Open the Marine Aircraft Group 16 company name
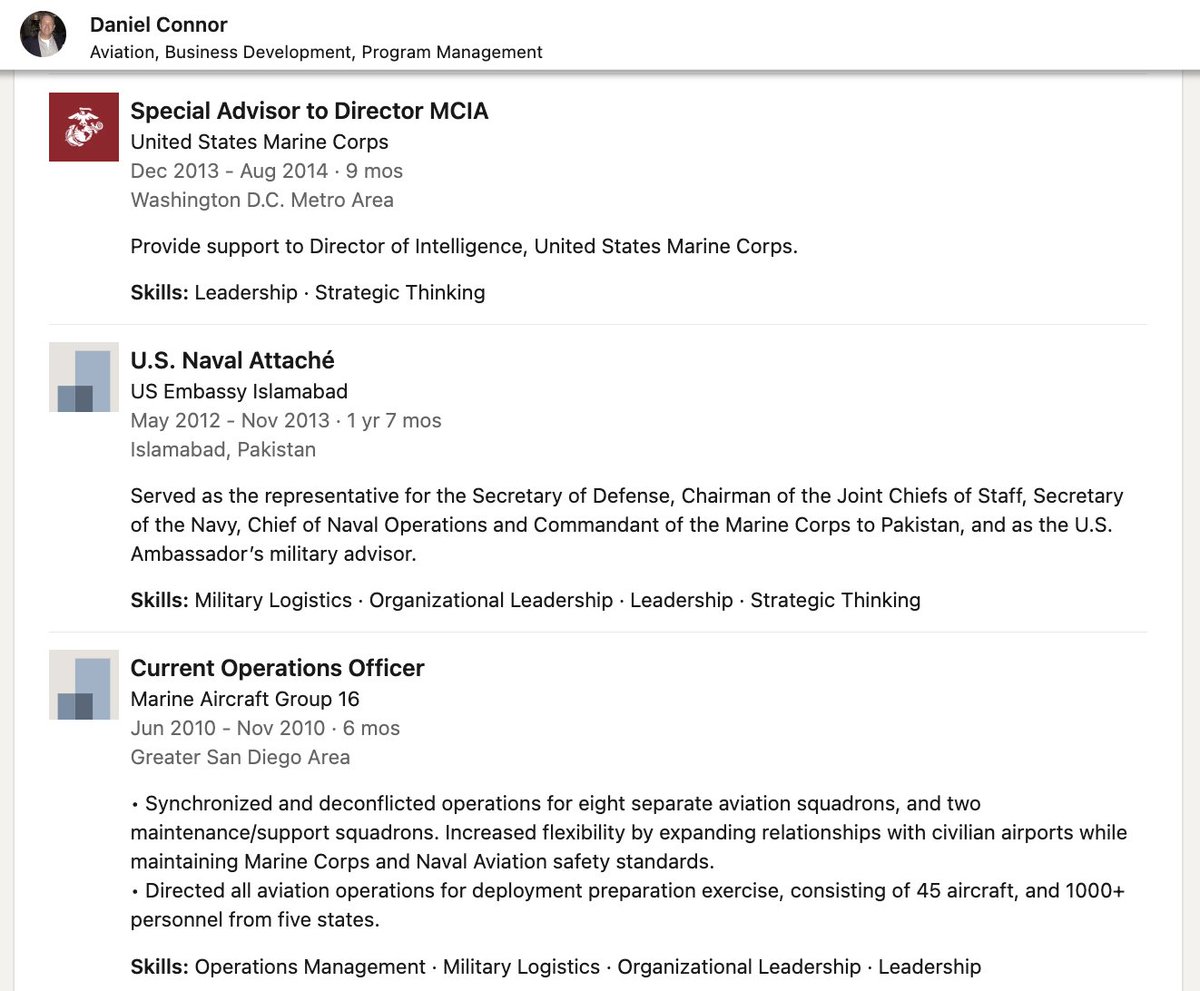This screenshot has width=1200, height=991. [245, 699]
